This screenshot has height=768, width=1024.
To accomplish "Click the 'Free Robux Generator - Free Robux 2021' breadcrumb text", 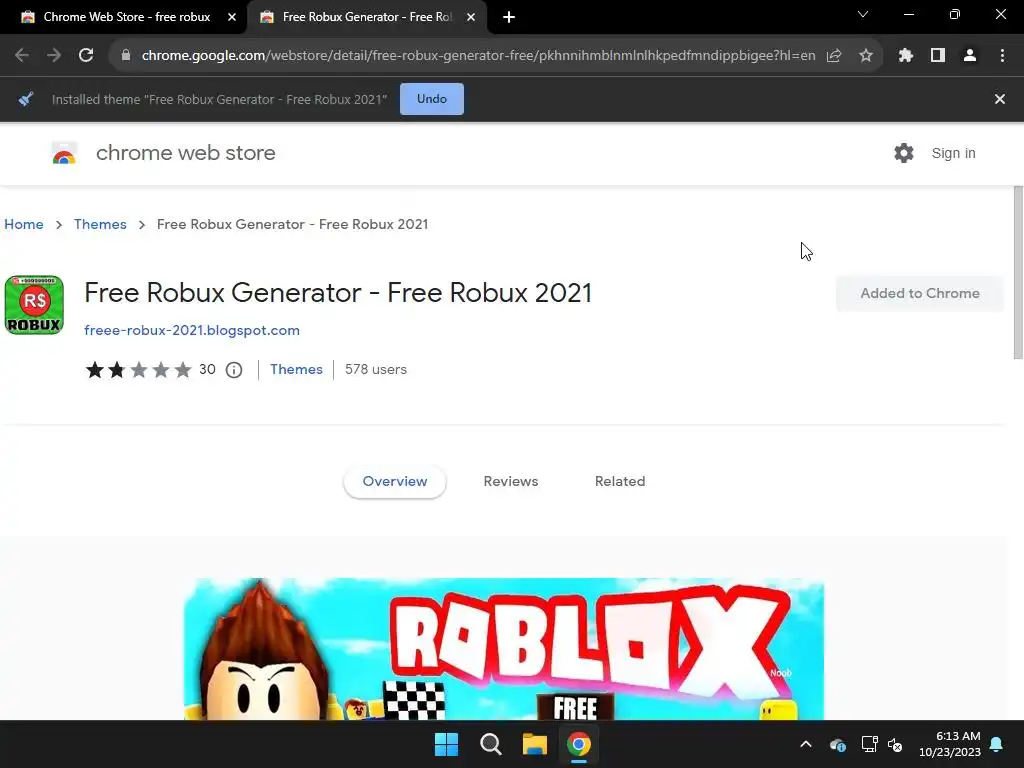I will (x=293, y=224).
